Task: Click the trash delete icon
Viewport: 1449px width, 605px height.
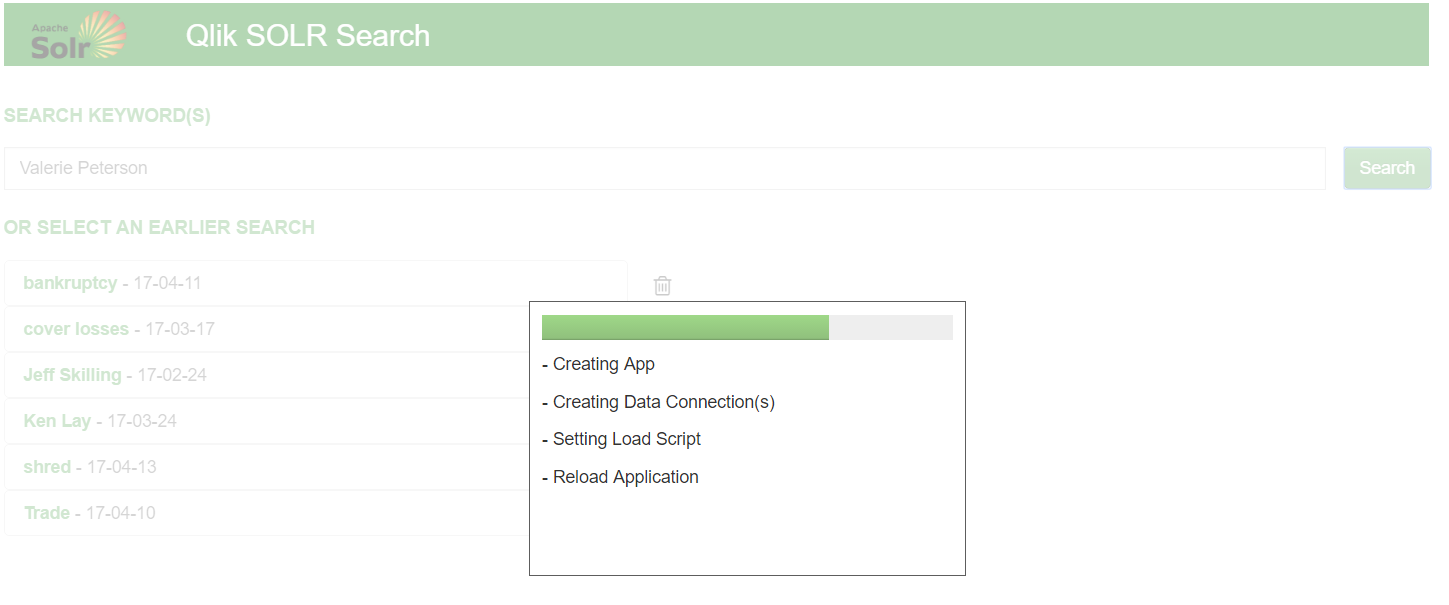Action: coord(662,286)
